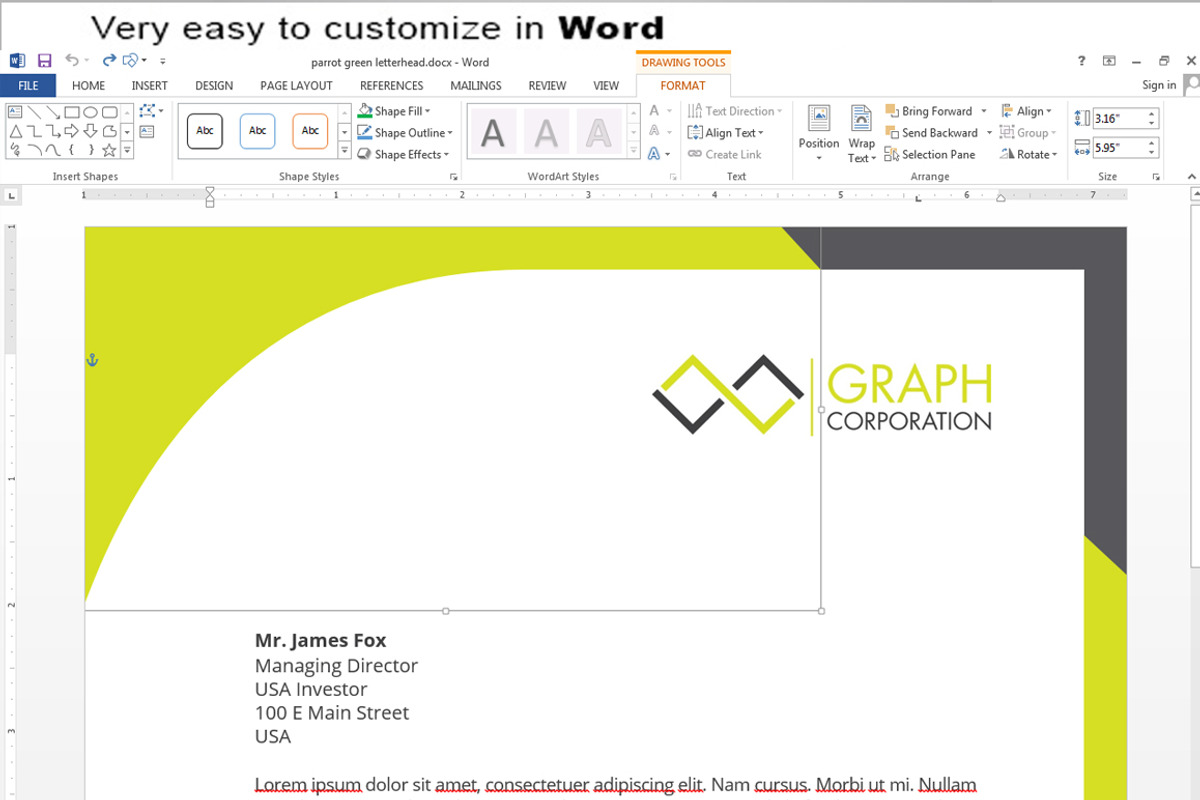The height and width of the screenshot is (800, 1200).
Task: Click the object anchor icon in the margin
Action: coord(92,360)
